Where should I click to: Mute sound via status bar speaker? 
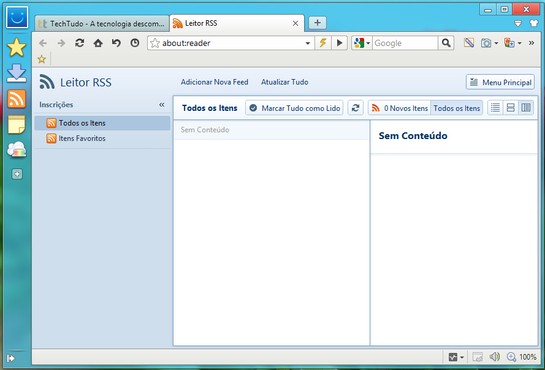494,357
